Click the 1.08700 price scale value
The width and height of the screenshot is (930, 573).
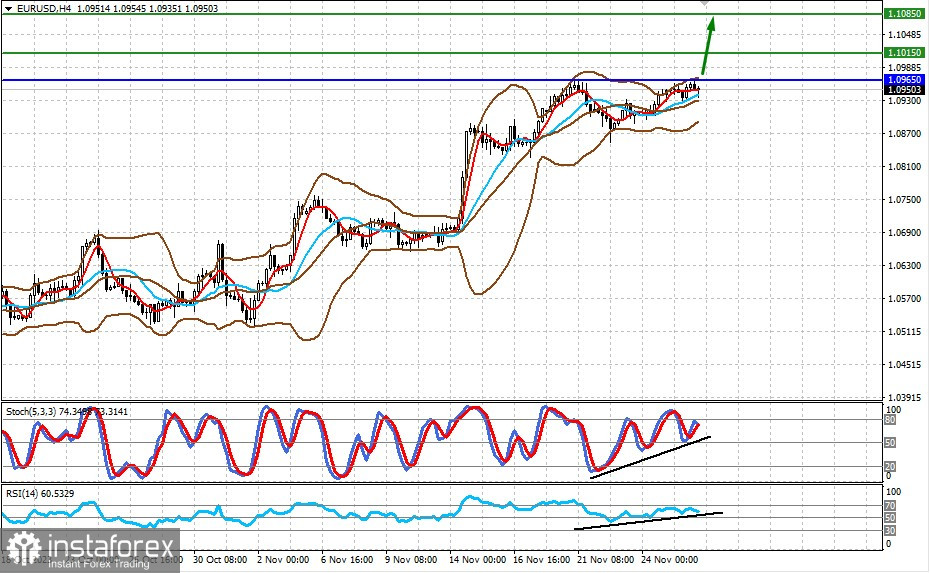click(x=904, y=134)
